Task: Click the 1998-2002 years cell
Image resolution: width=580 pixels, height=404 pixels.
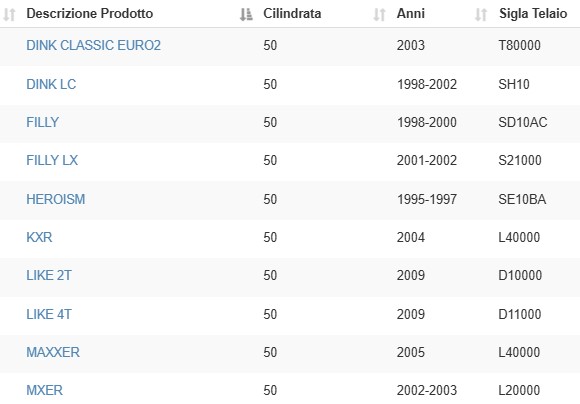Action: point(426,84)
